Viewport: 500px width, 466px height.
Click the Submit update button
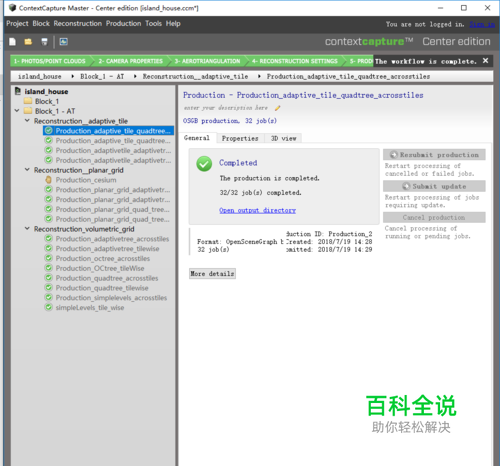pyautogui.click(x=434, y=186)
